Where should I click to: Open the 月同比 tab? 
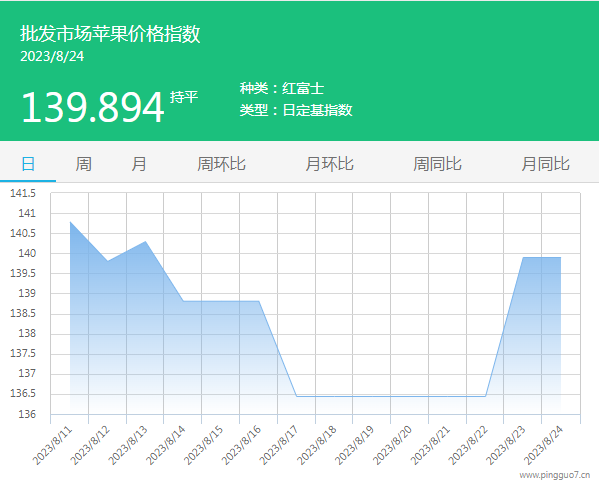[x=546, y=164]
